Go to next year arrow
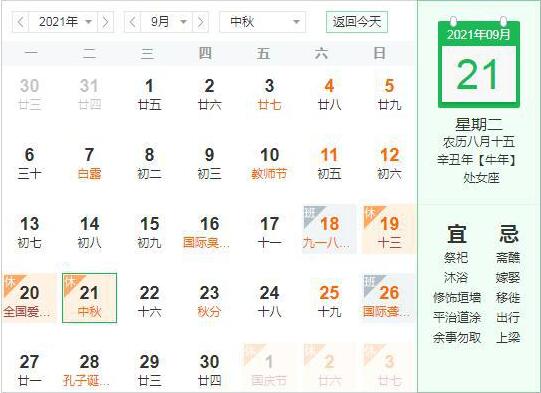The width and height of the screenshot is (541, 393). 106,22
